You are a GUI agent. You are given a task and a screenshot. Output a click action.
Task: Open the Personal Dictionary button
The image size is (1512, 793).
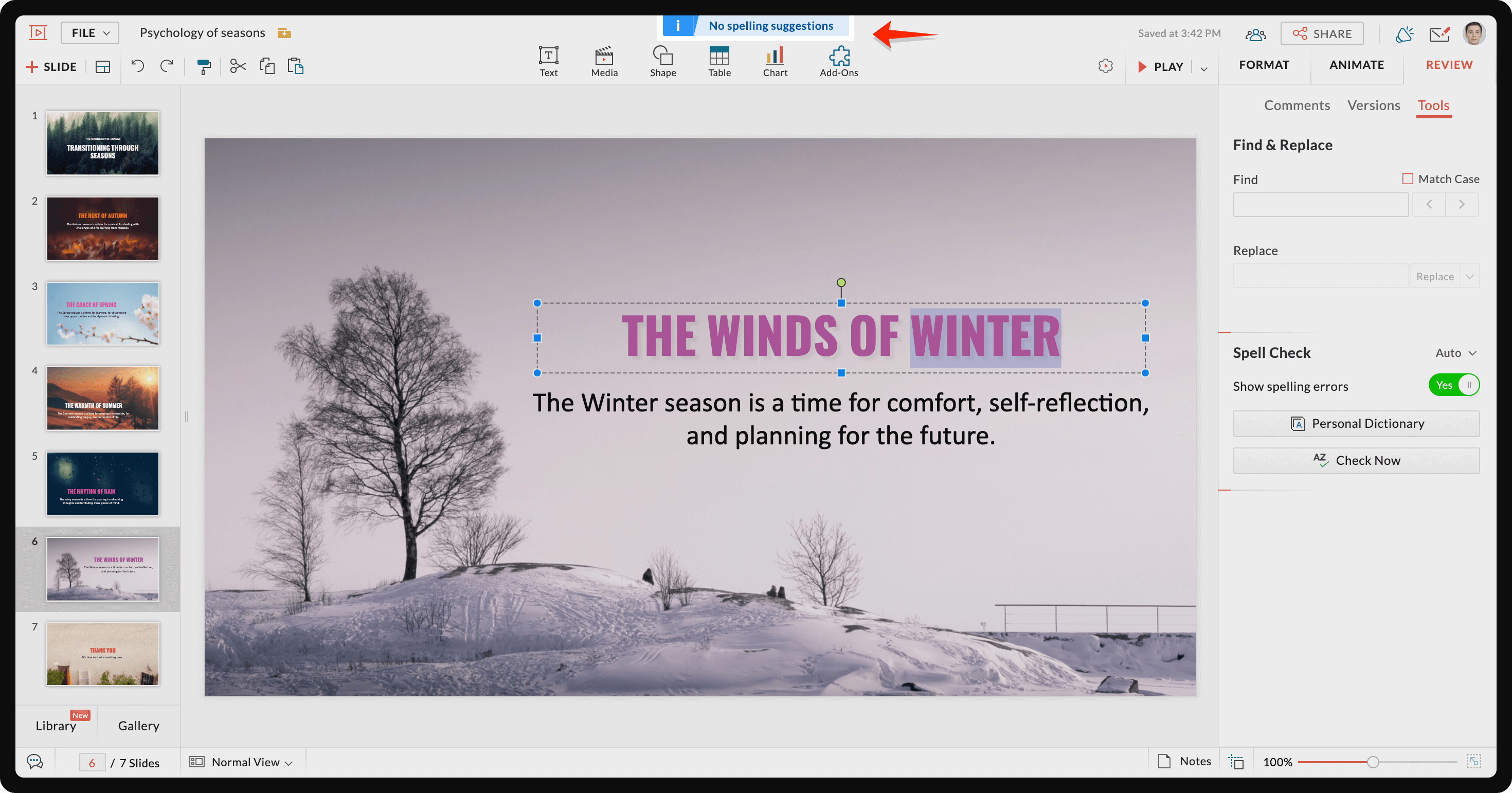(x=1356, y=424)
